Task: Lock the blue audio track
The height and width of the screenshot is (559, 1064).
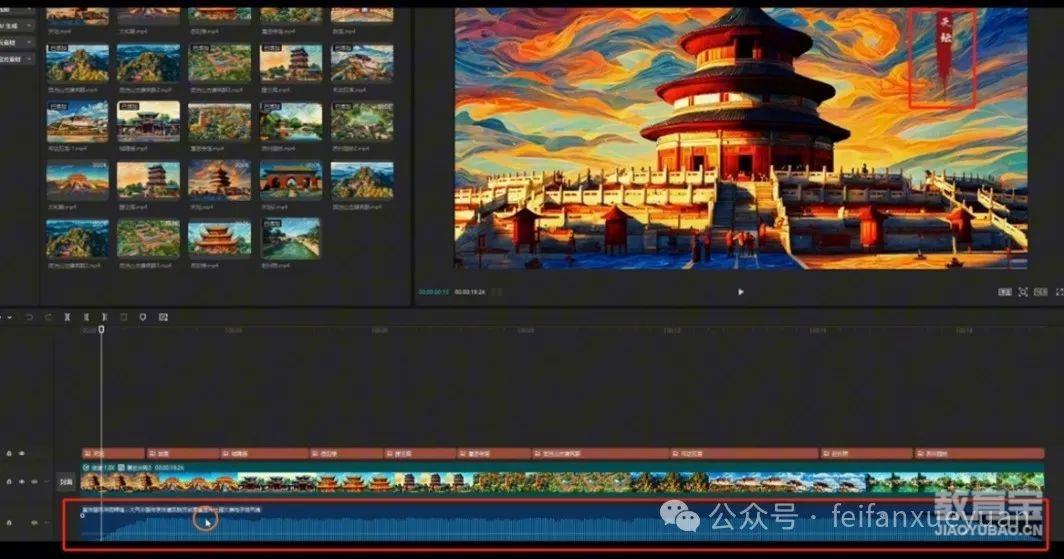Action: click(9, 523)
